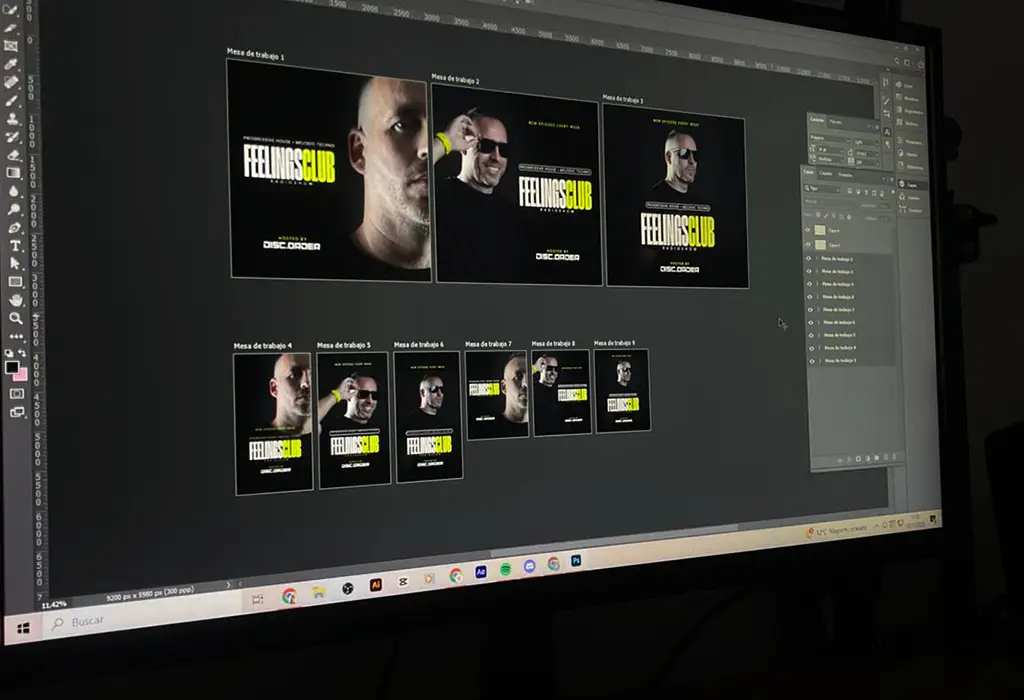Click the foreground color swatch
The width and height of the screenshot is (1024, 700).
pyautogui.click(x=11, y=368)
